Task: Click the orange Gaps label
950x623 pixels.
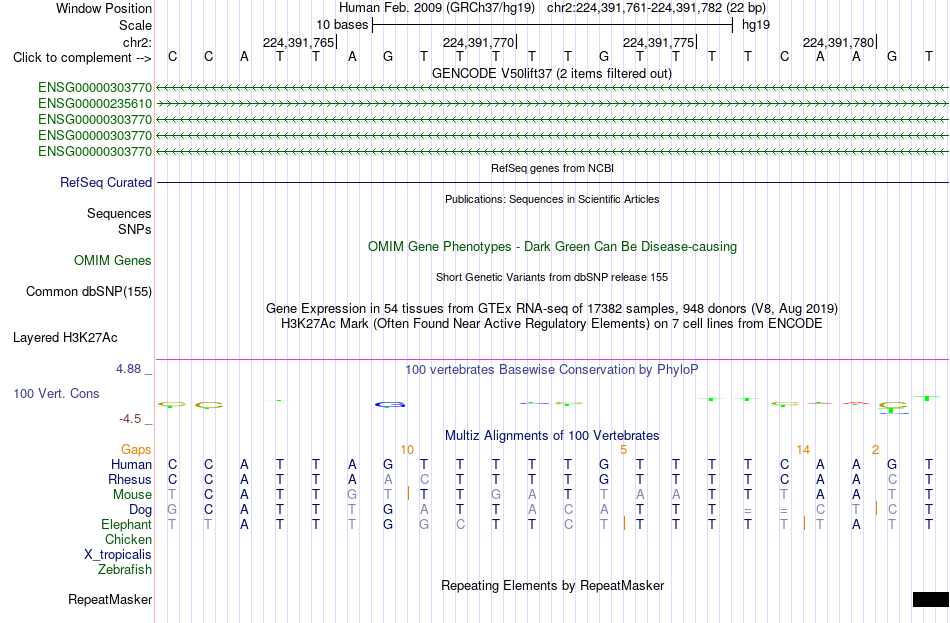Action: pyautogui.click(x=136, y=450)
